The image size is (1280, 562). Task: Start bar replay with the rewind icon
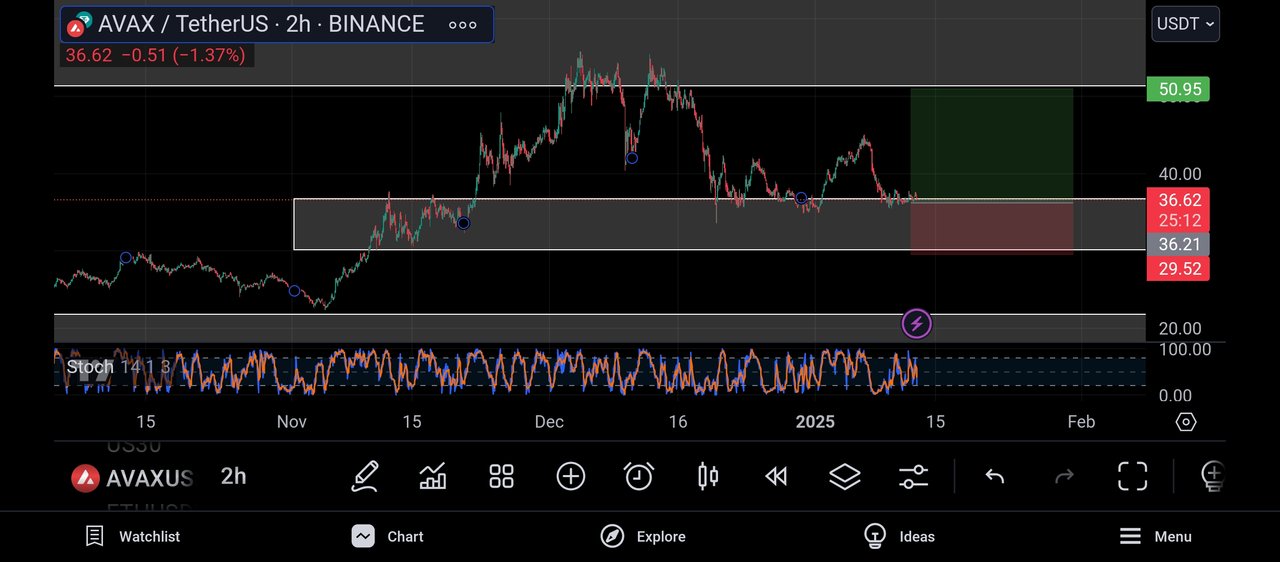tap(776, 477)
